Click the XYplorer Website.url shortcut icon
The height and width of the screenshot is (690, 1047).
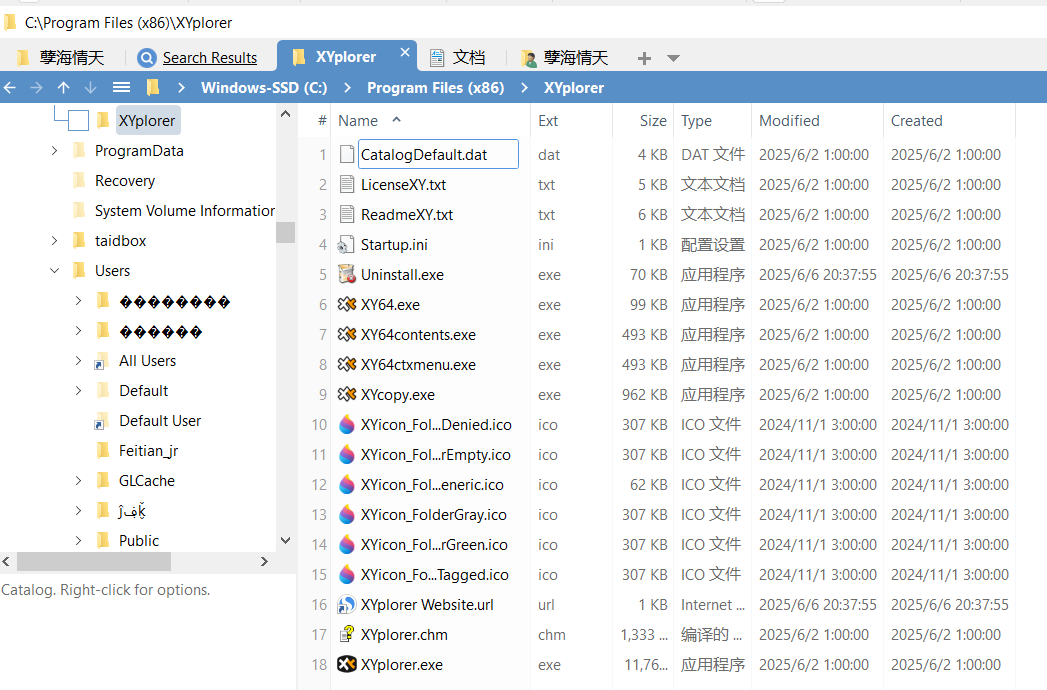click(x=347, y=605)
